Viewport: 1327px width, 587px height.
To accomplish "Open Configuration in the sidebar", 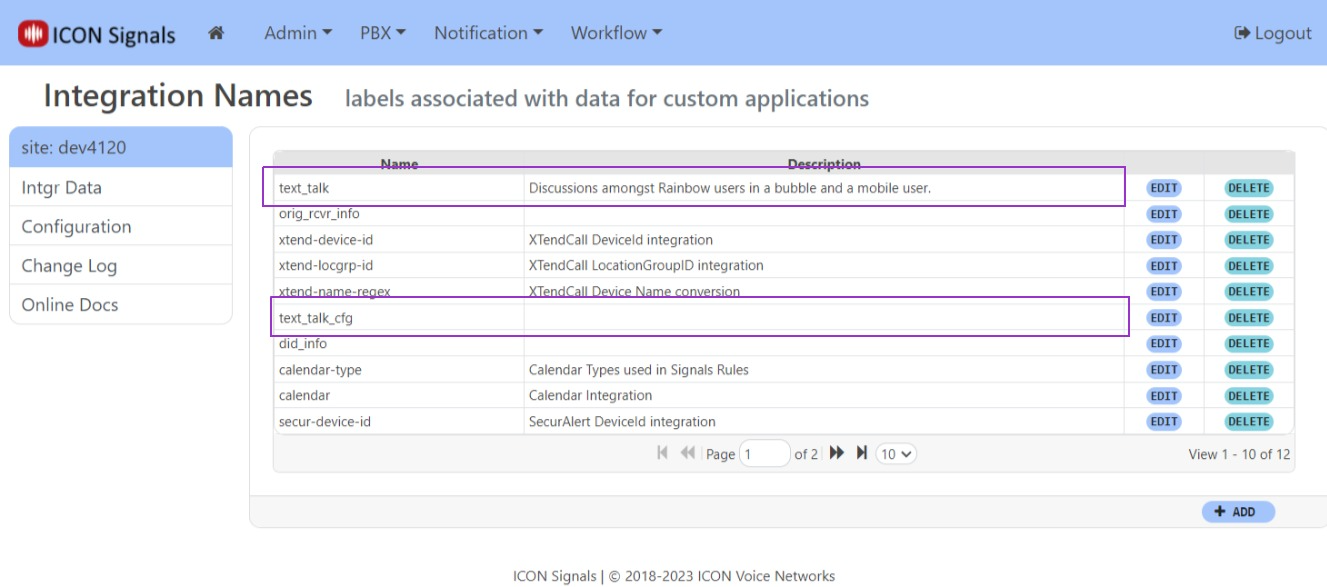I will (76, 226).
